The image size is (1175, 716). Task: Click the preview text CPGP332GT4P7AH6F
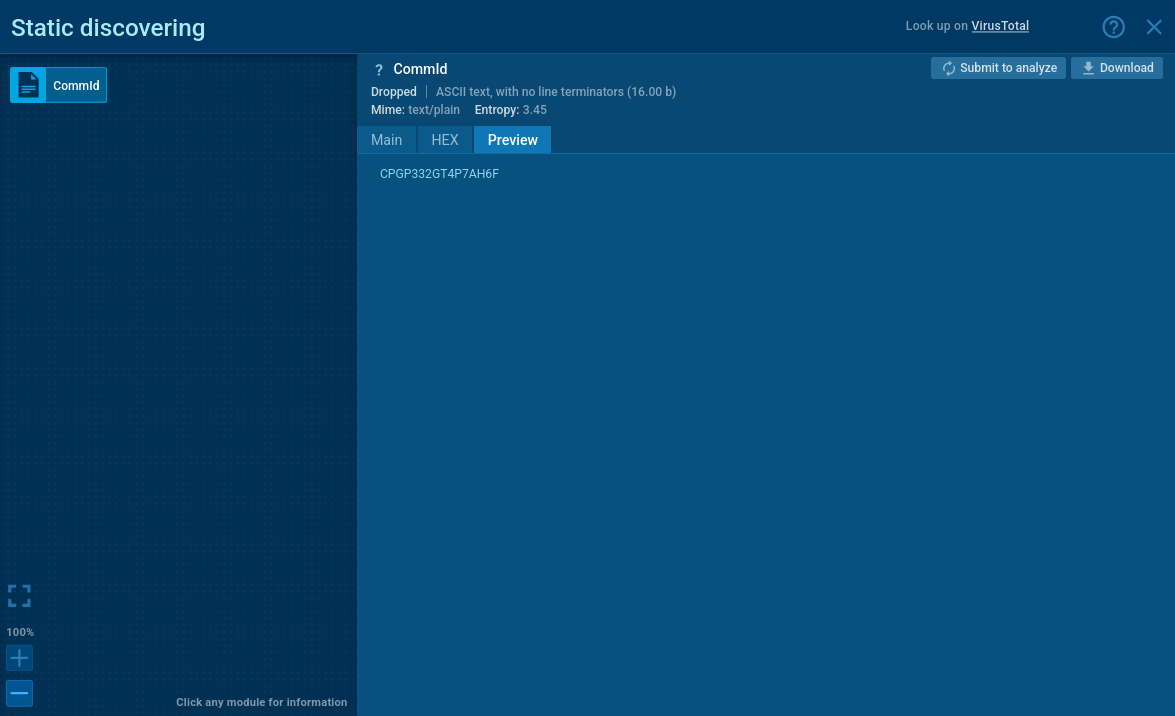[x=439, y=174]
